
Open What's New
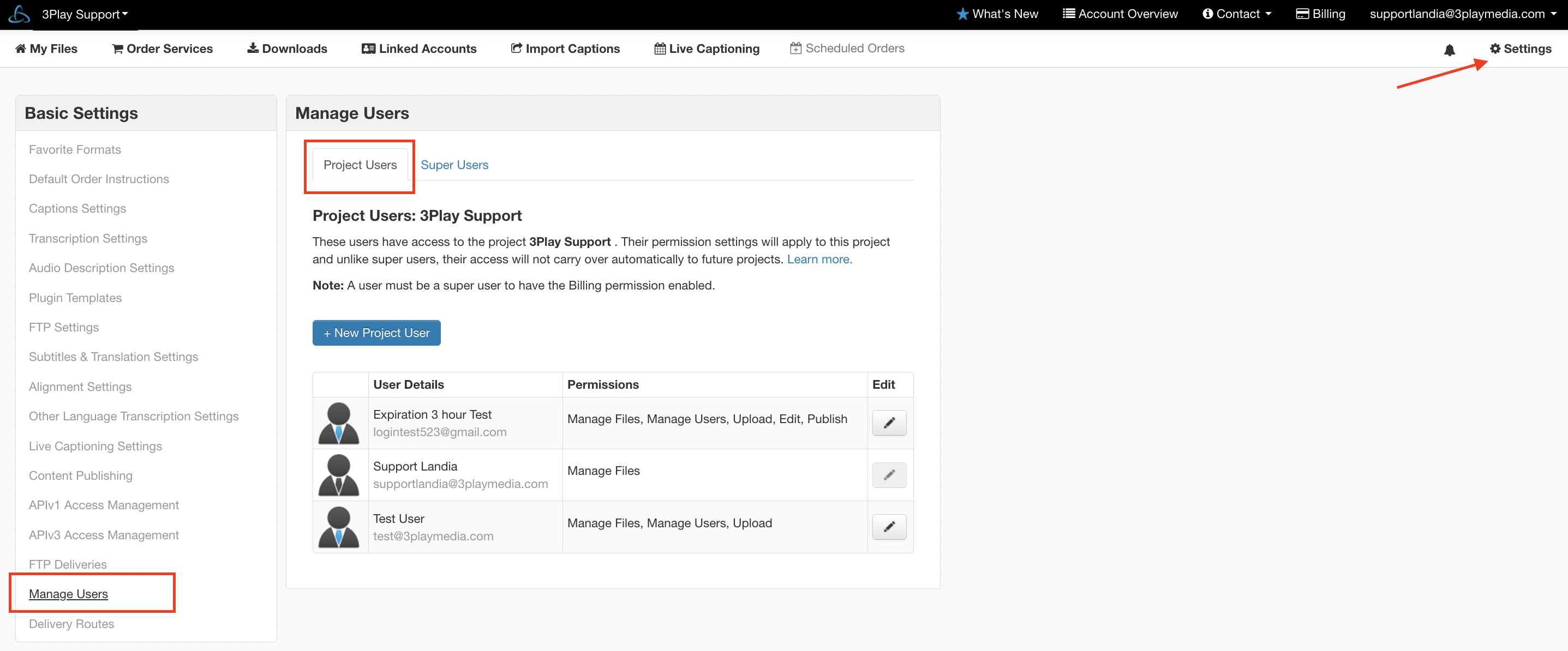coord(997,14)
